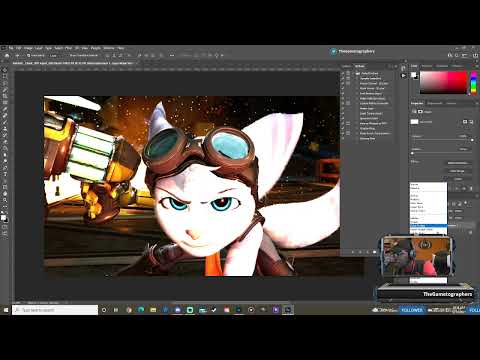This screenshot has width=480, height=360.
Task: Open the Window menu
Action: click(x=109, y=48)
